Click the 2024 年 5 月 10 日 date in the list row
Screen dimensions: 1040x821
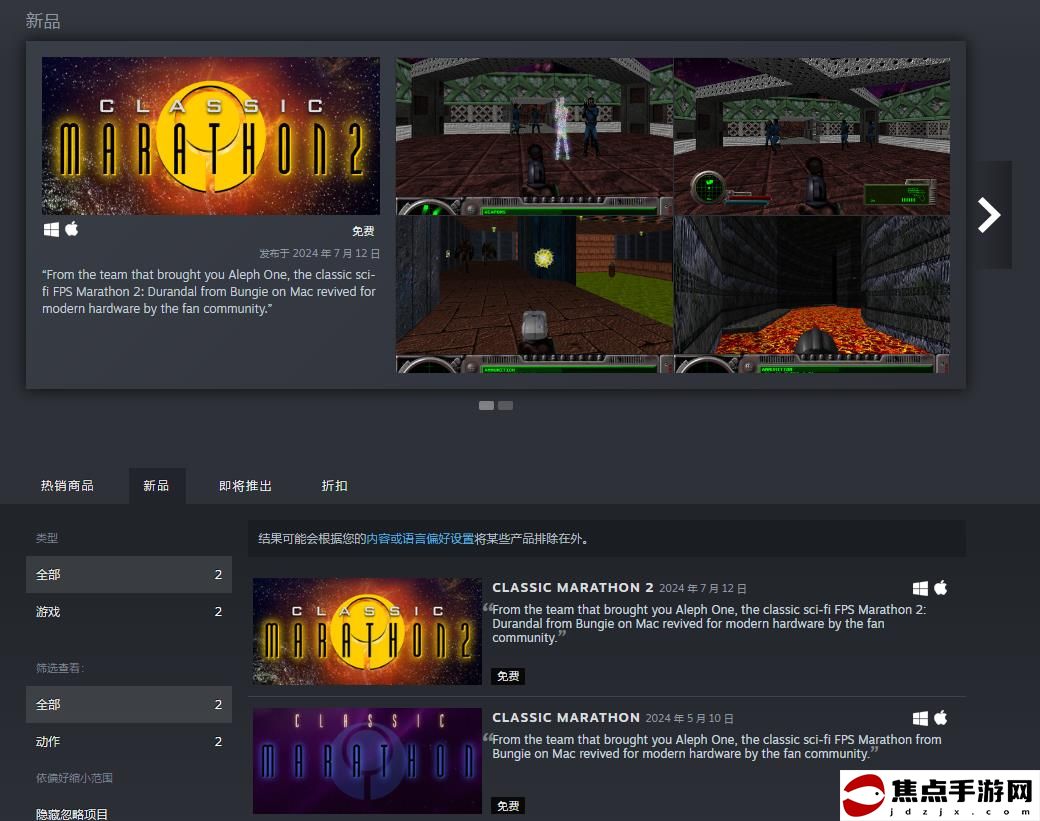[690, 719]
